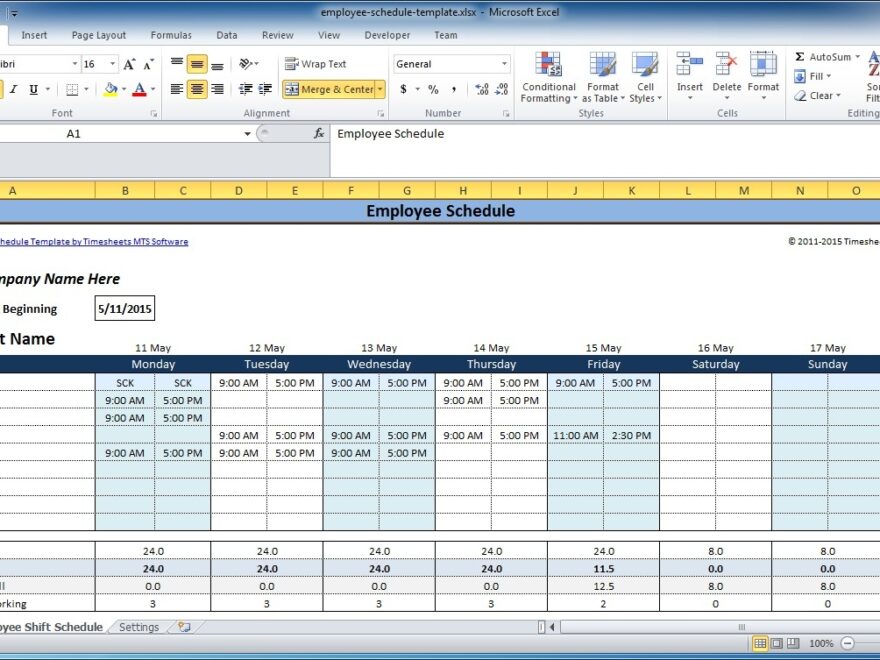Click the Insert Function fx icon
The height and width of the screenshot is (660, 880).
[319, 133]
